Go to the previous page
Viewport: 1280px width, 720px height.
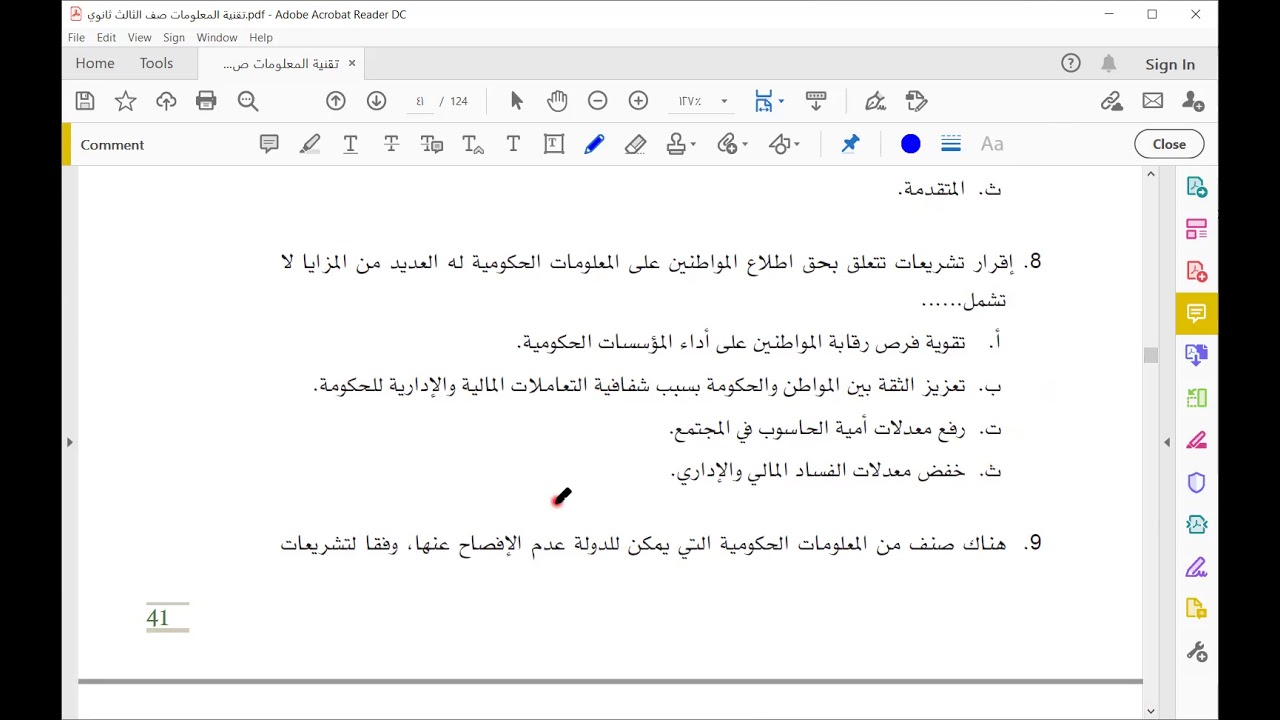coord(336,101)
